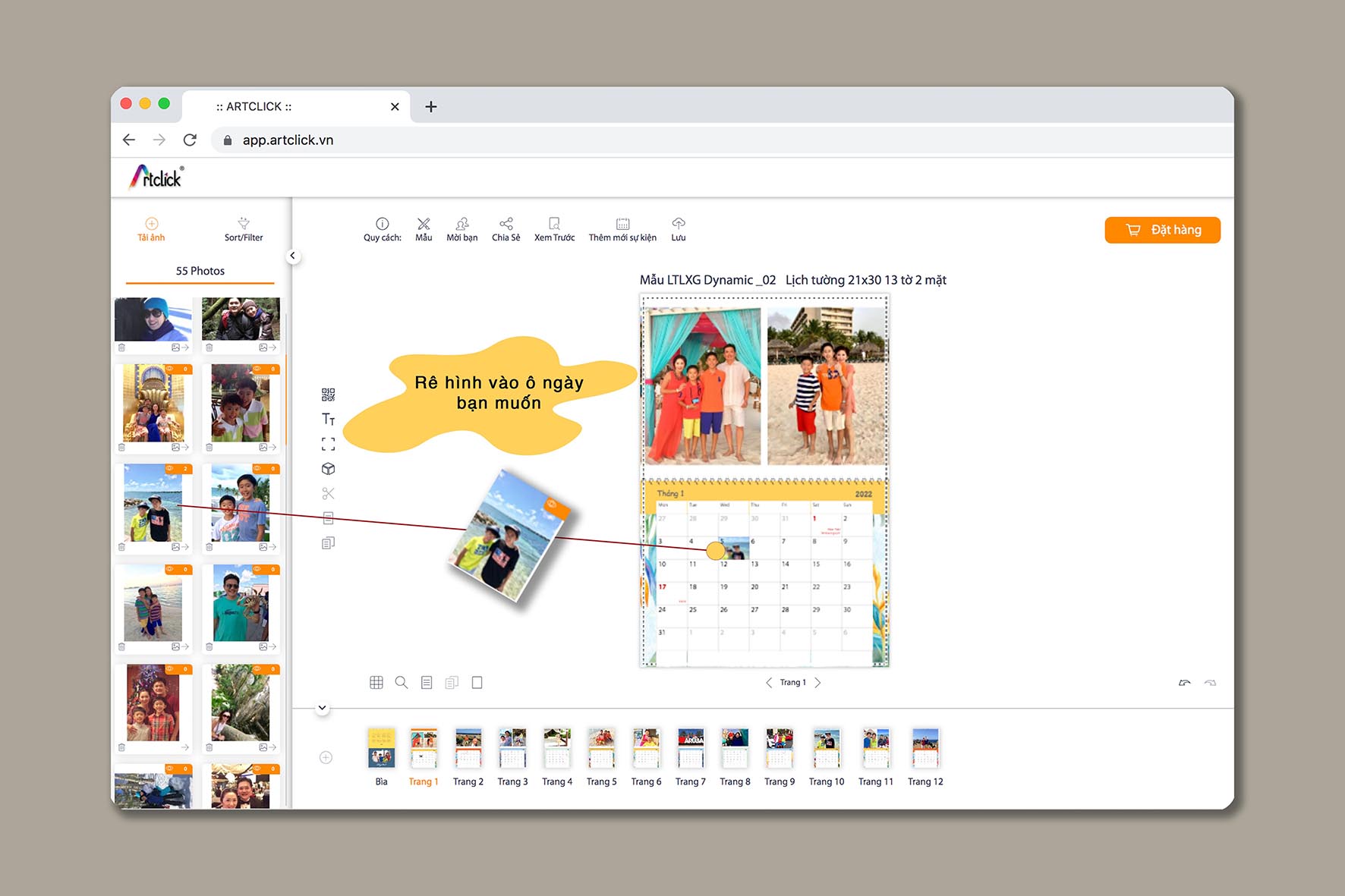The height and width of the screenshot is (896, 1345).
Task: Click Thêm mới sự kiện calendar icon
Action: click(x=622, y=223)
